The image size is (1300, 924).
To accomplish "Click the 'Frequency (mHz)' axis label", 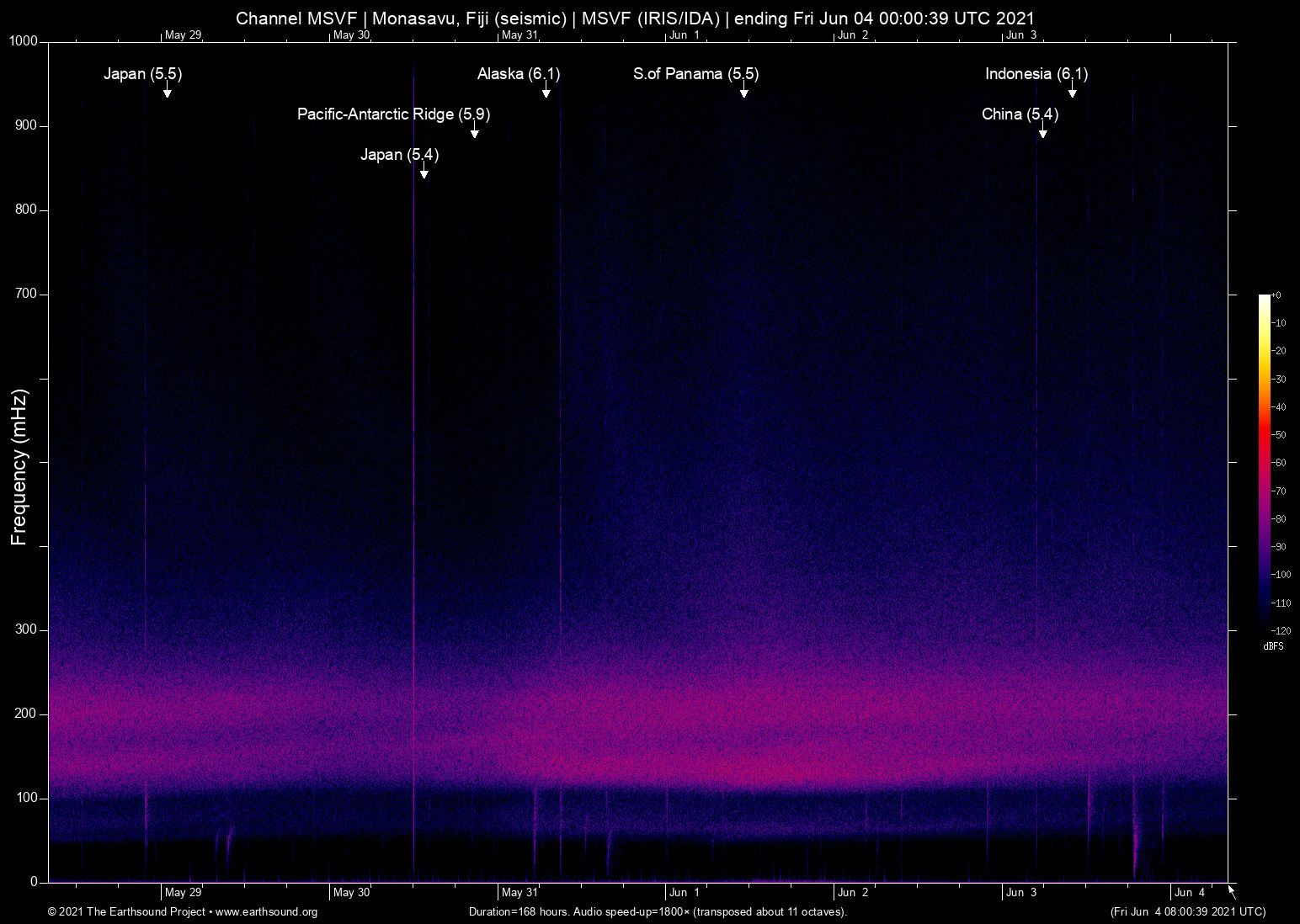I will pos(19,467).
